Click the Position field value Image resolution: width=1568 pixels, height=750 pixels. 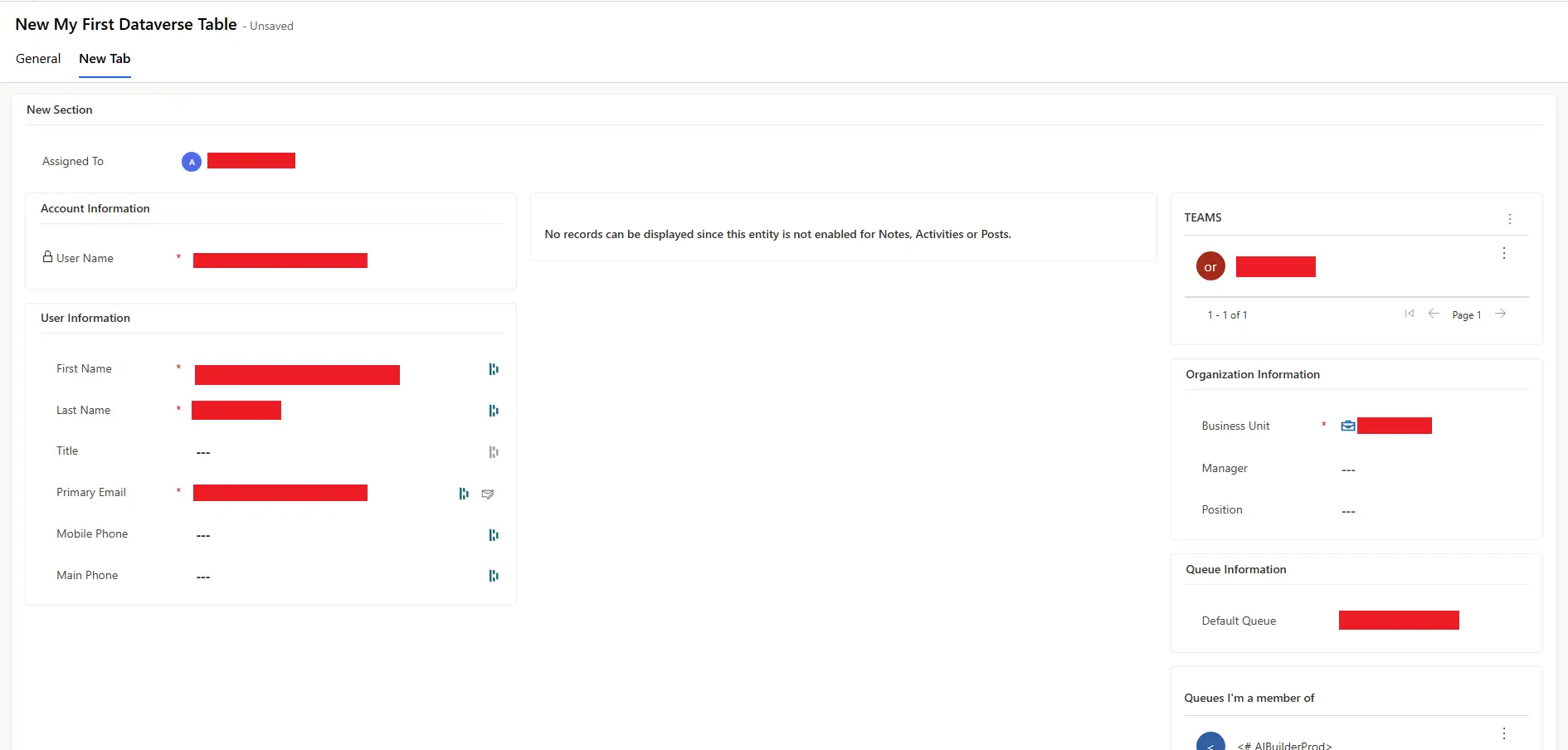tap(1348, 511)
